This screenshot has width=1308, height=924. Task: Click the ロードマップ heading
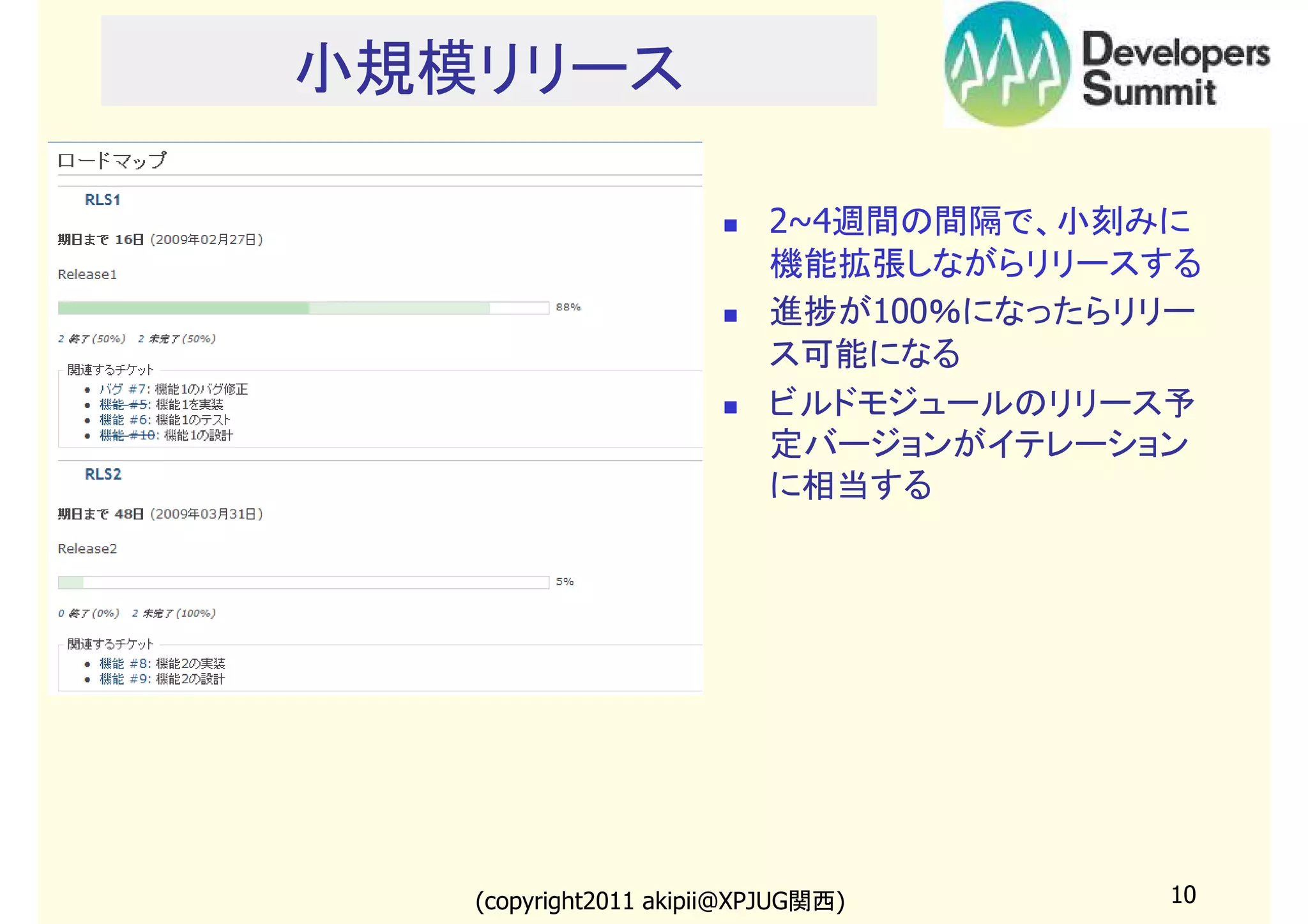click(x=112, y=160)
